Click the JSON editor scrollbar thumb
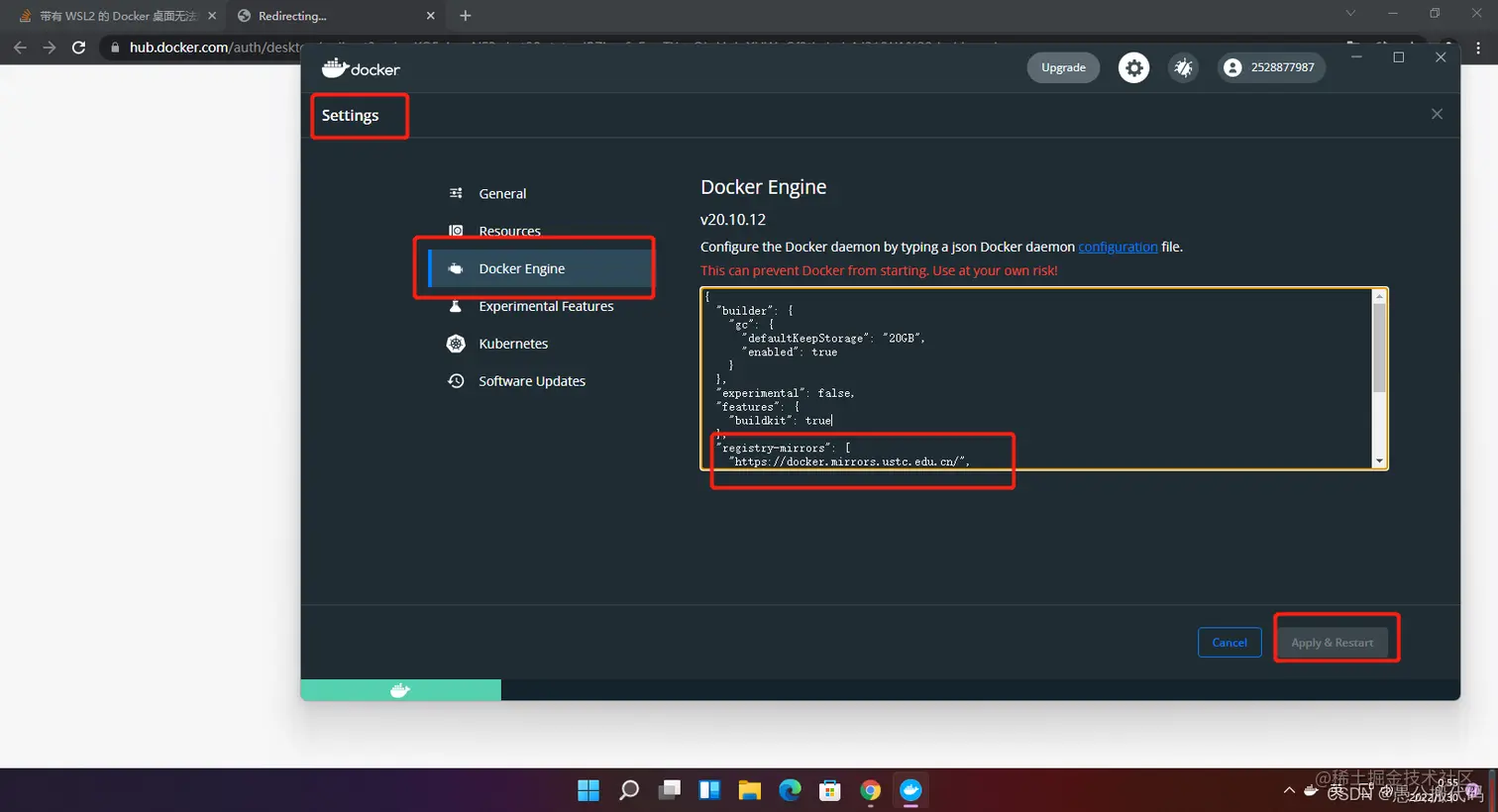 pyautogui.click(x=1379, y=348)
